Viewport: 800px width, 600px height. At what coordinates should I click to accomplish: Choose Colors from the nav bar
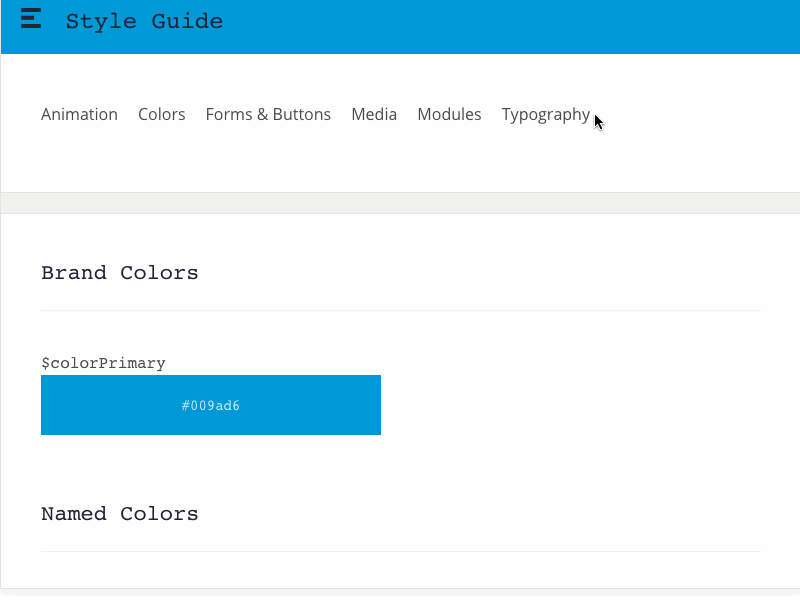(x=161, y=114)
